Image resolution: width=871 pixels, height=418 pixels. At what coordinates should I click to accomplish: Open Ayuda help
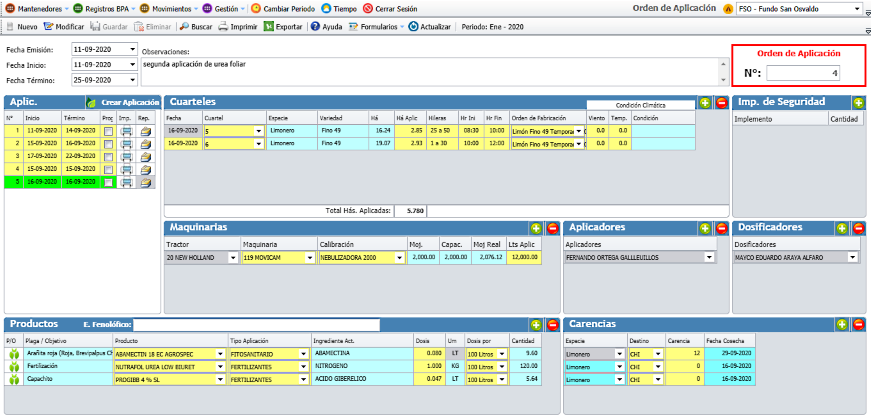tap(327, 27)
